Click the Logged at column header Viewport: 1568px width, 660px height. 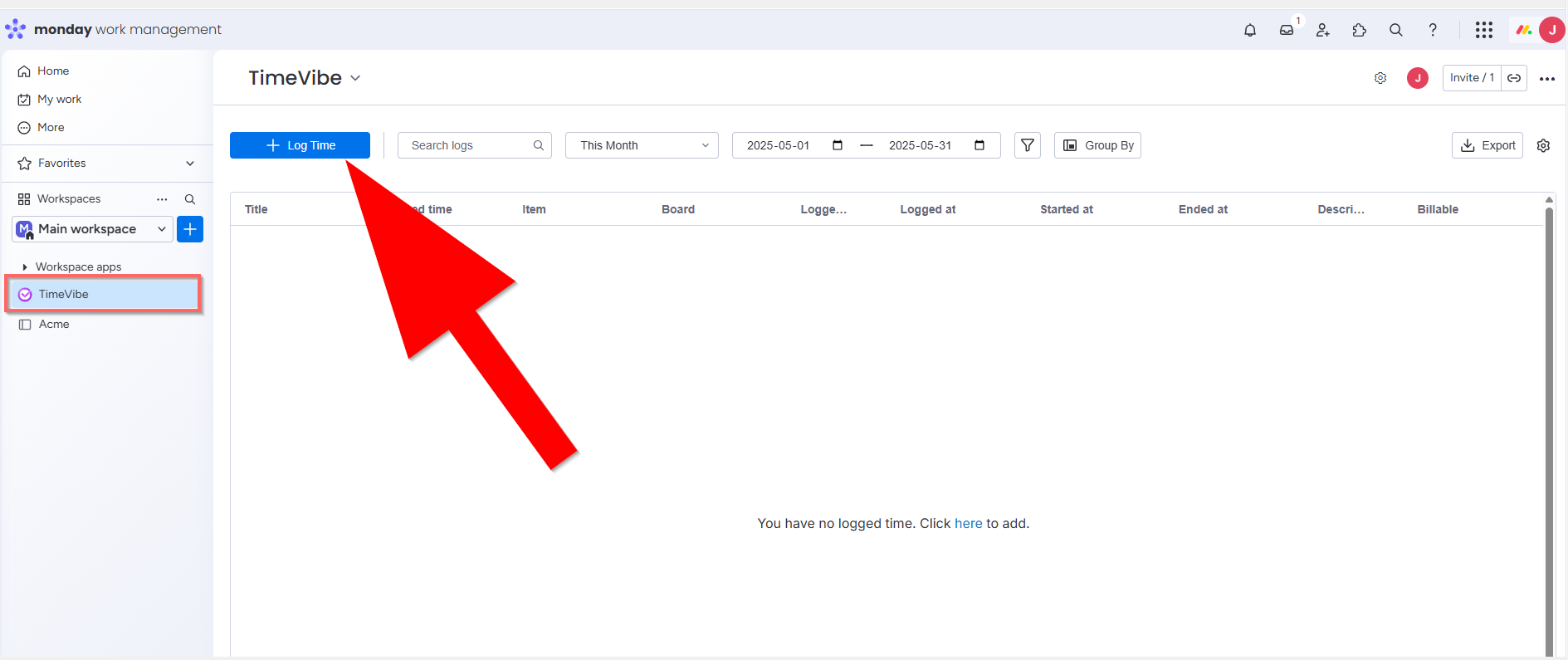pos(928,209)
